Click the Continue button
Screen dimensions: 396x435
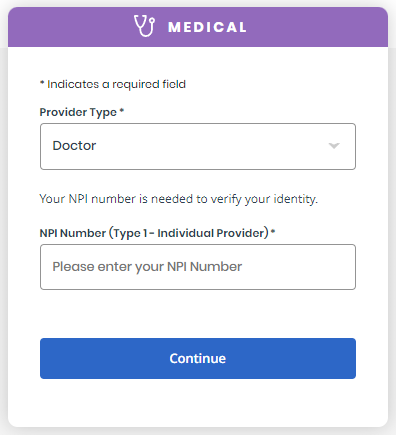[x=198, y=358]
